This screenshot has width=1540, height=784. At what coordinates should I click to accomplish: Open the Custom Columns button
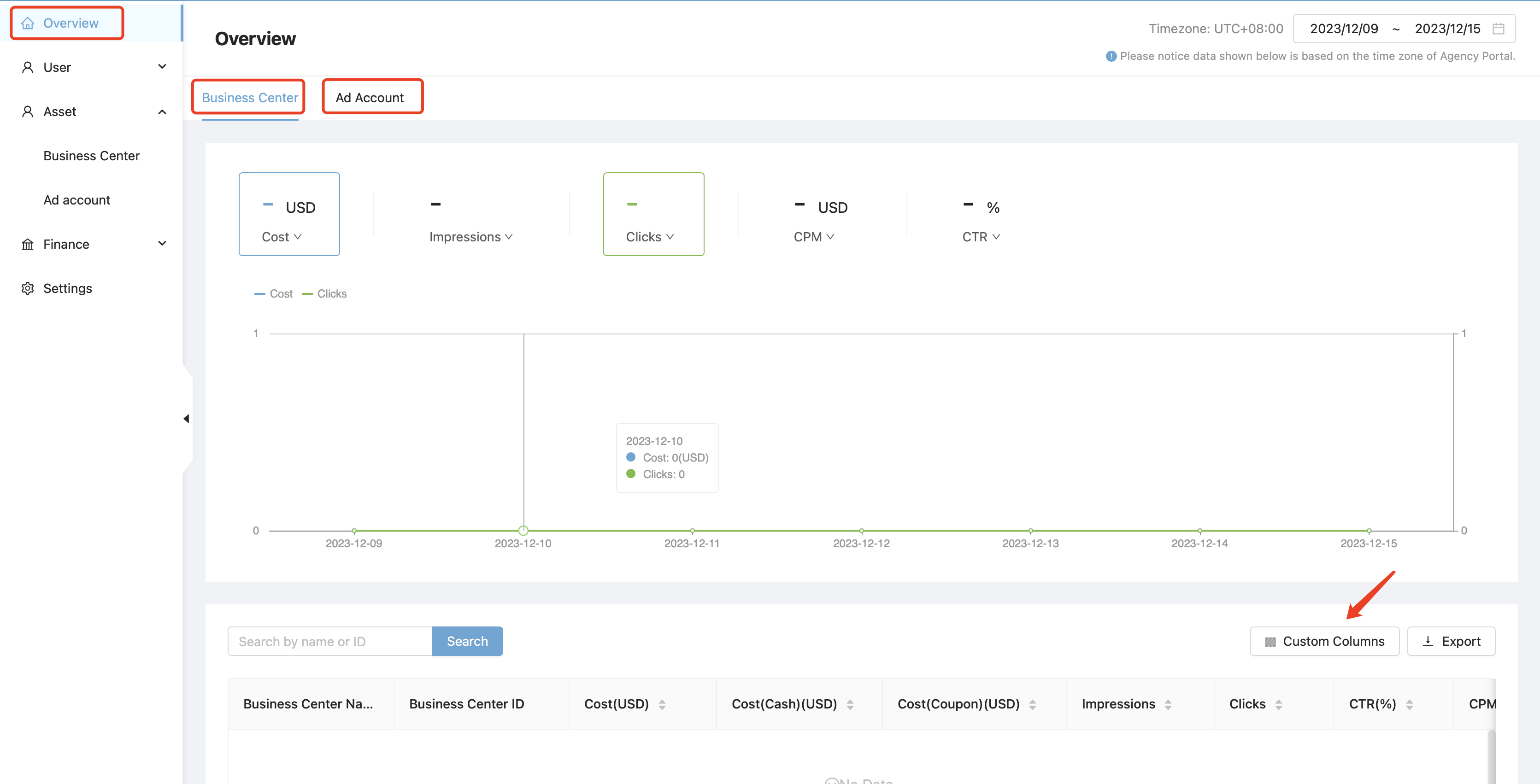(1324, 641)
